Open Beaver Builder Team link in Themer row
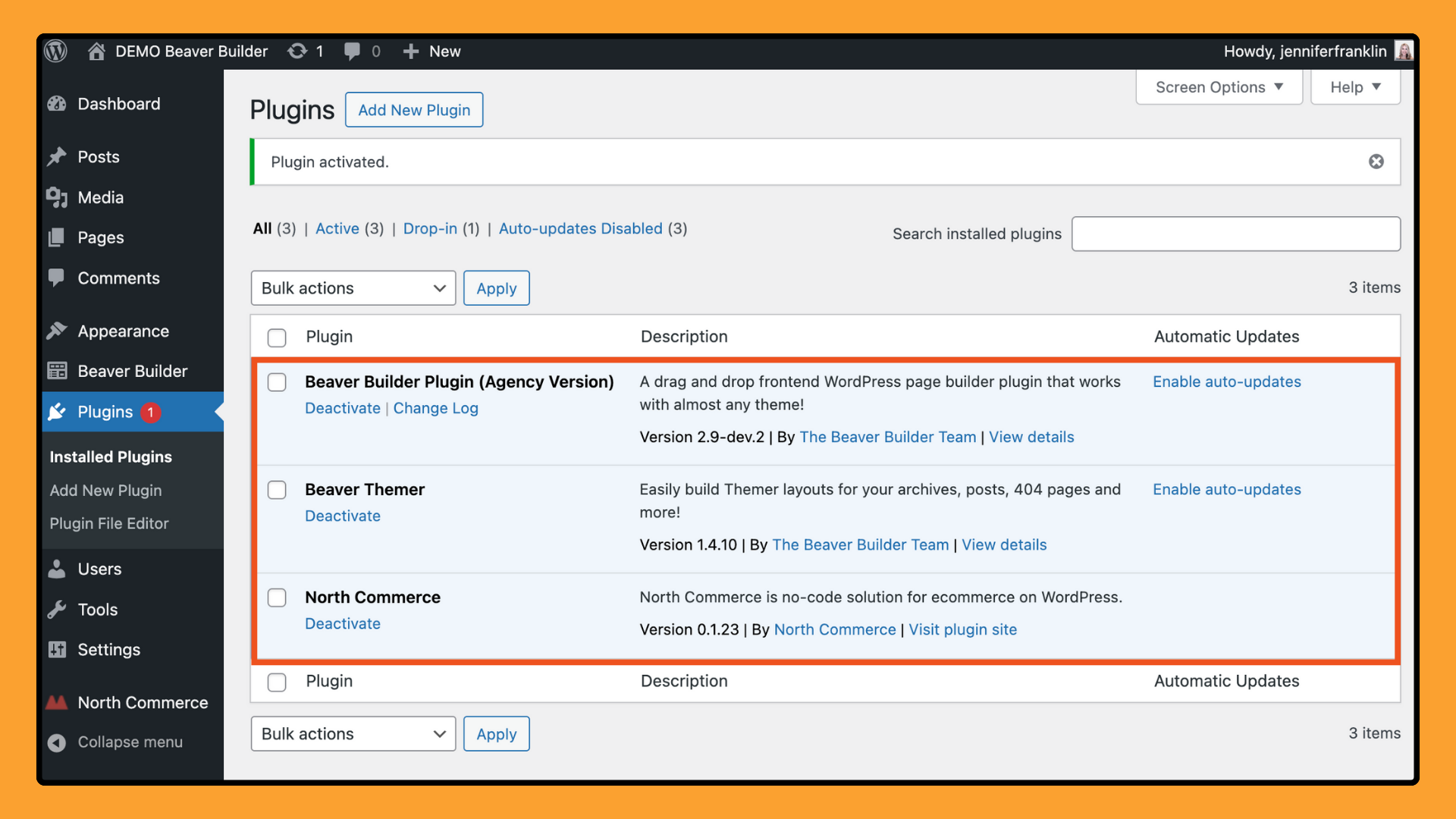 click(x=861, y=544)
